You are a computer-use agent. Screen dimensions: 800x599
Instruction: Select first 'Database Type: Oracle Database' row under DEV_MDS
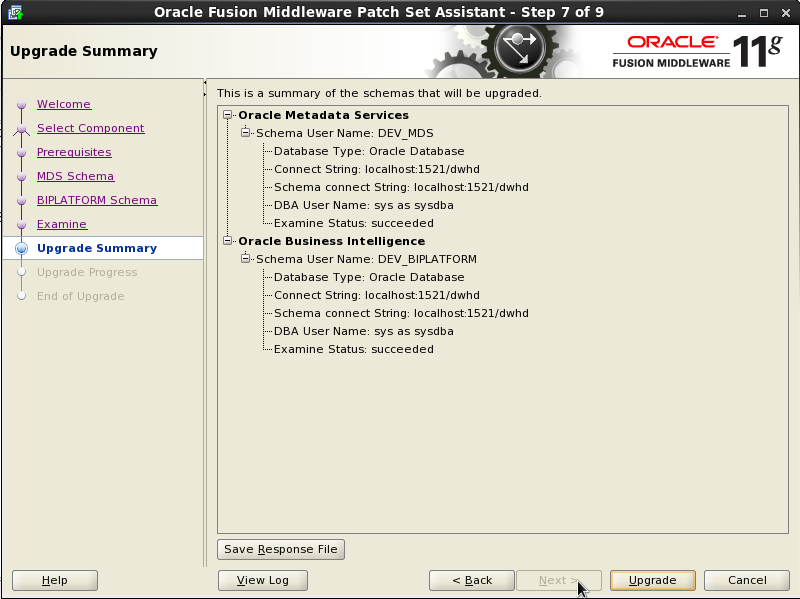(369, 151)
